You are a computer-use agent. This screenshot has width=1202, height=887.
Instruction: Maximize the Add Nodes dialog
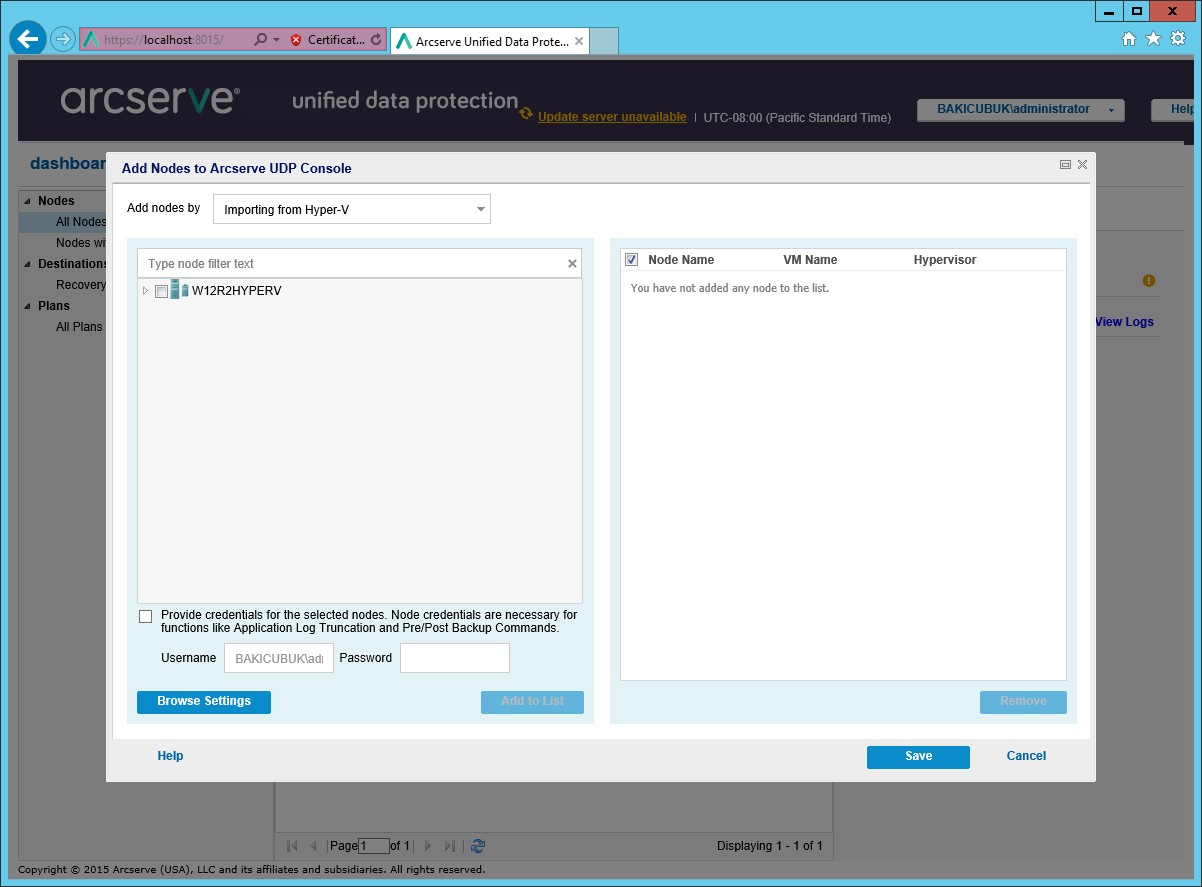[1065, 165]
